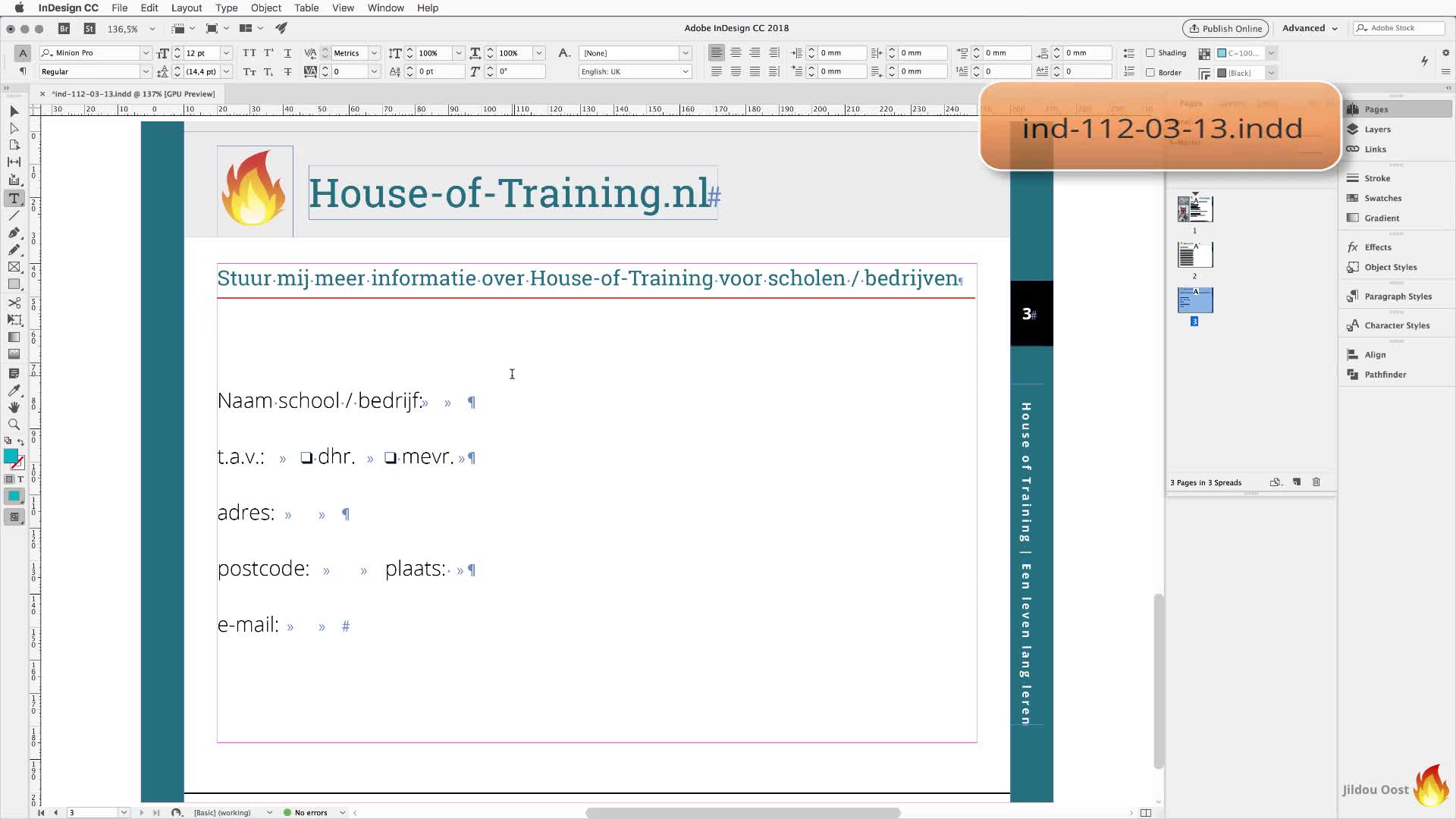Select page 2 thumbnail in Pages panel
This screenshot has height=819, width=1456.
point(1195,255)
